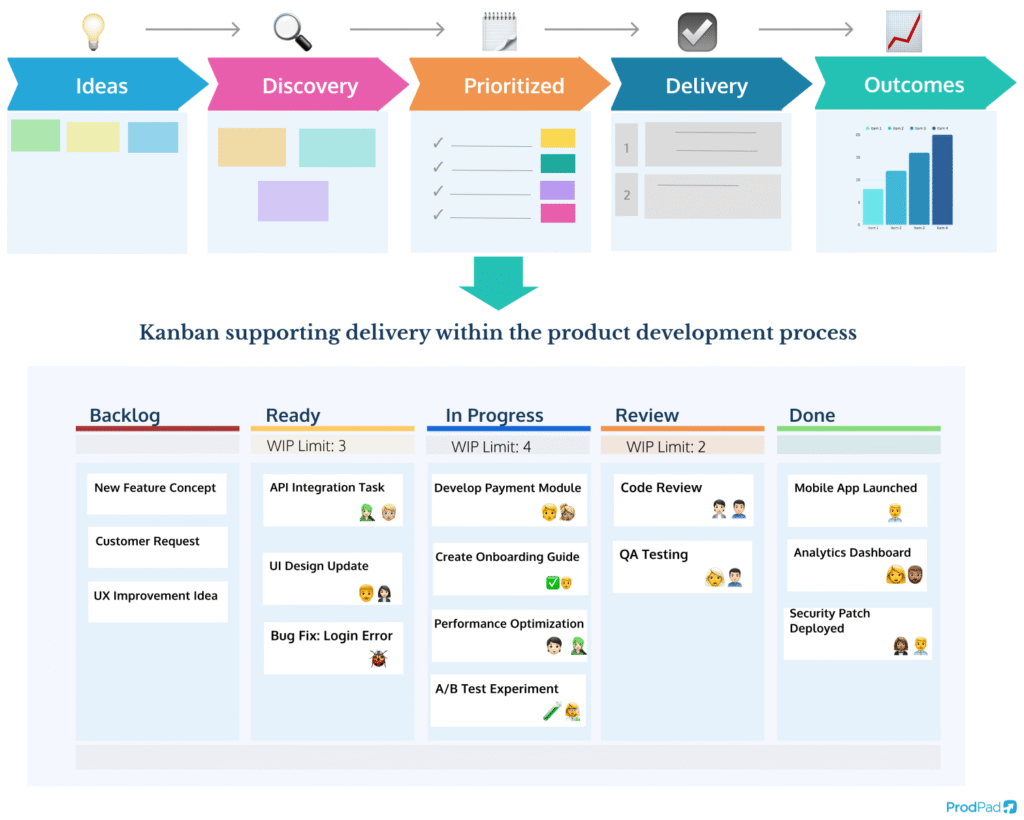Viewport: 1024px width, 820px height.
Task: Click the 'Mobile App Launched' title text
Action: coord(856,488)
